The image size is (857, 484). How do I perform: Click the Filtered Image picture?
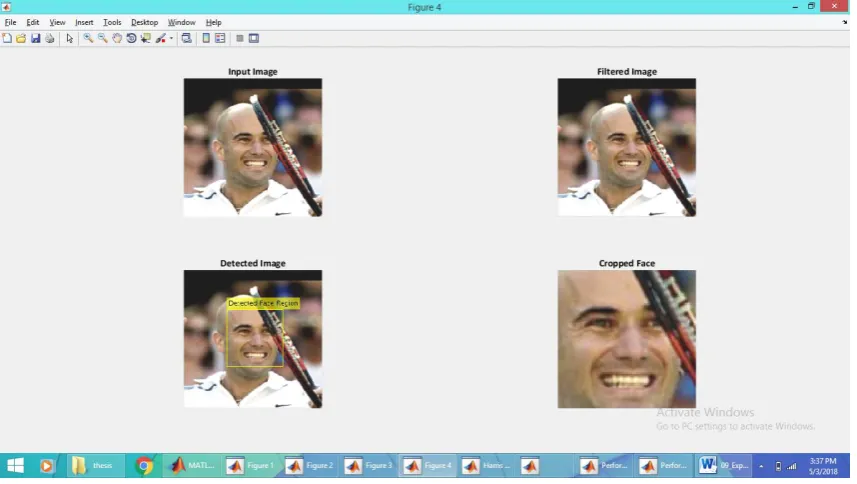(626, 147)
